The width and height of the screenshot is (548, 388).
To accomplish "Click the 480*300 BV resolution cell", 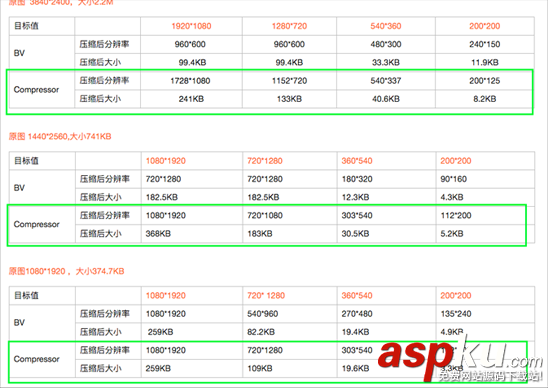I will 386,44.
